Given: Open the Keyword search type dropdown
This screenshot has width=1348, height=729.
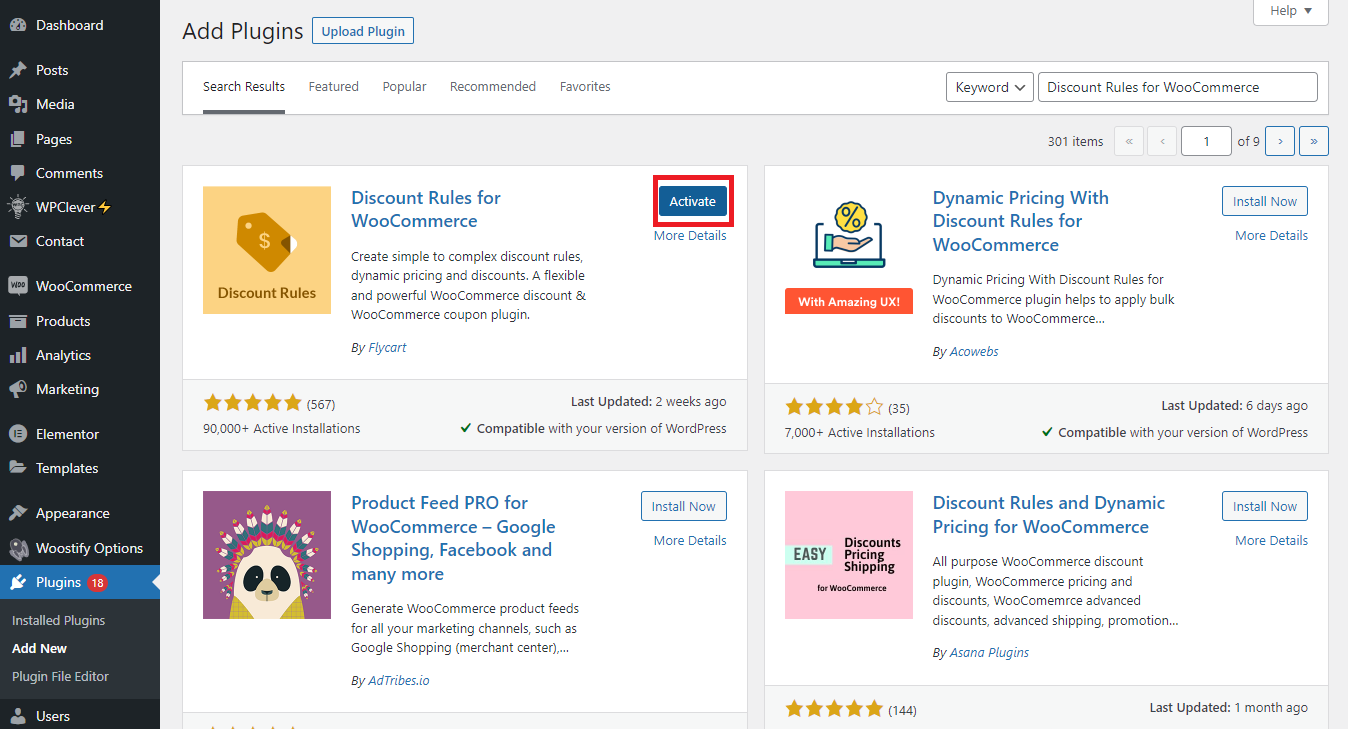Looking at the screenshot, I should tap(990, 87).
